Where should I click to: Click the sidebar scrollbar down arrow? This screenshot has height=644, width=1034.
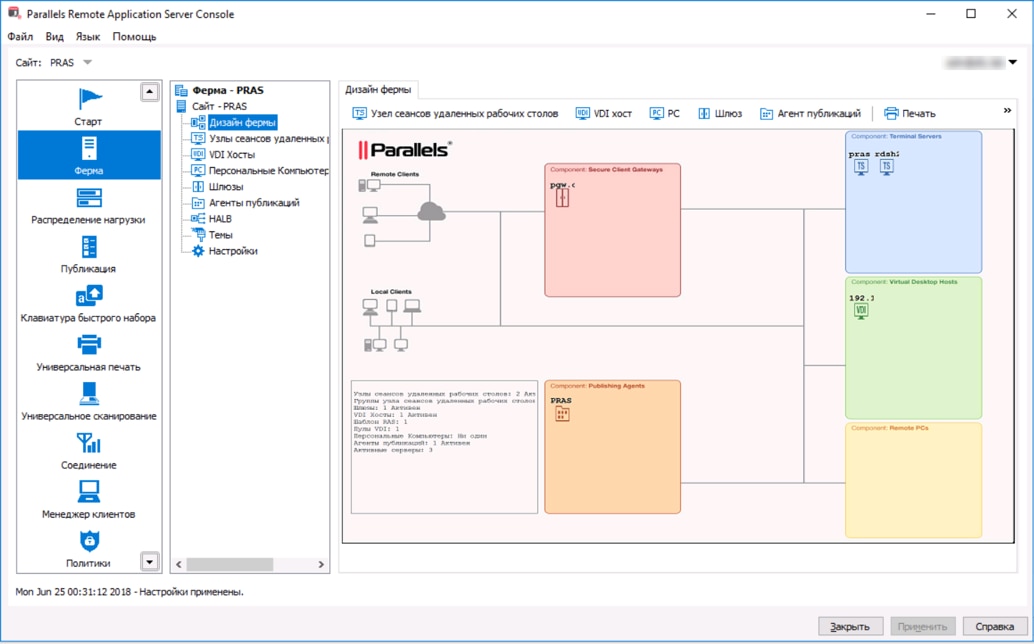click(150, 561)
